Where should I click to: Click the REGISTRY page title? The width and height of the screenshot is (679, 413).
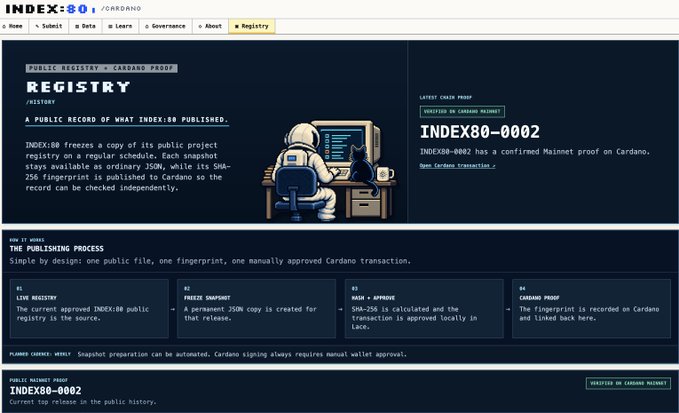[x=78, y=87]
